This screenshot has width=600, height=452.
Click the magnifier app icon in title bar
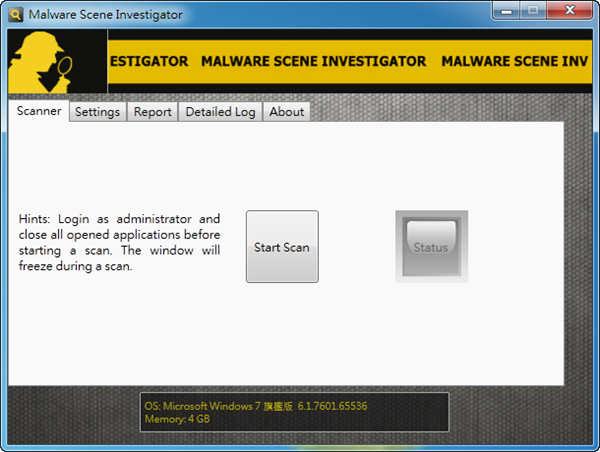point(15,15)
